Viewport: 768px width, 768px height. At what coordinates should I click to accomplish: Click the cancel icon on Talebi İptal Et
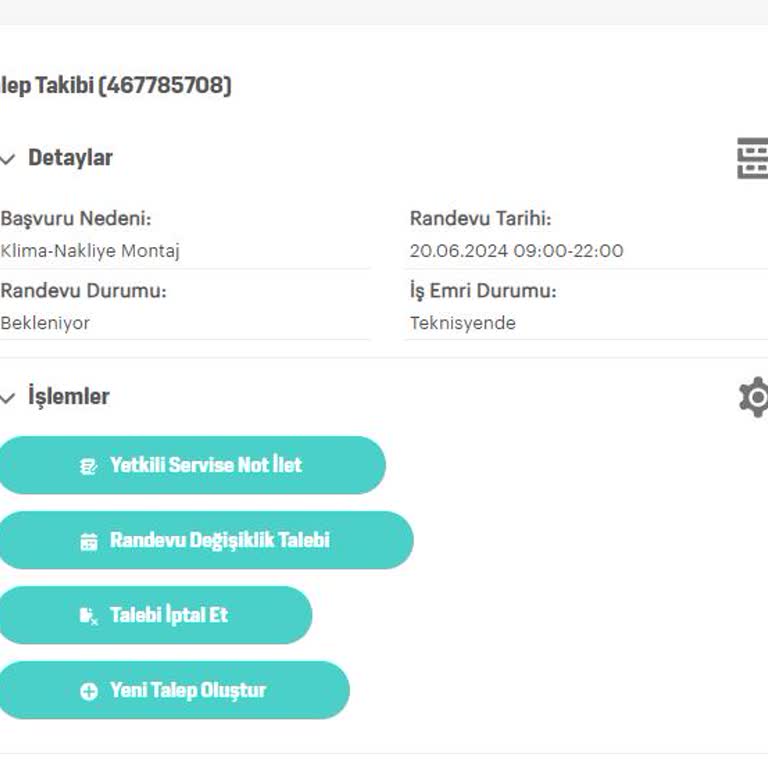point(89,616)
